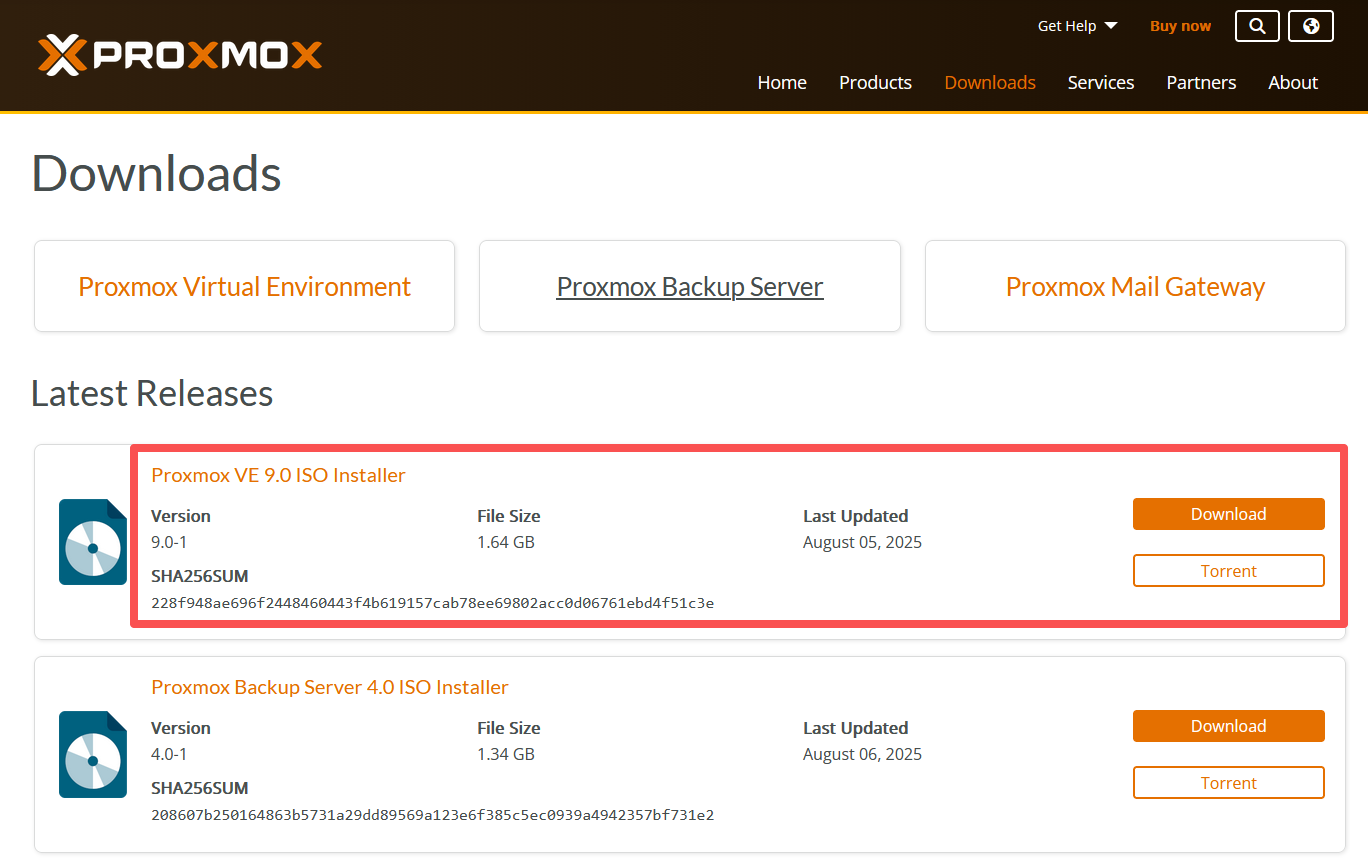Navigate to the Partners page

1201,83
